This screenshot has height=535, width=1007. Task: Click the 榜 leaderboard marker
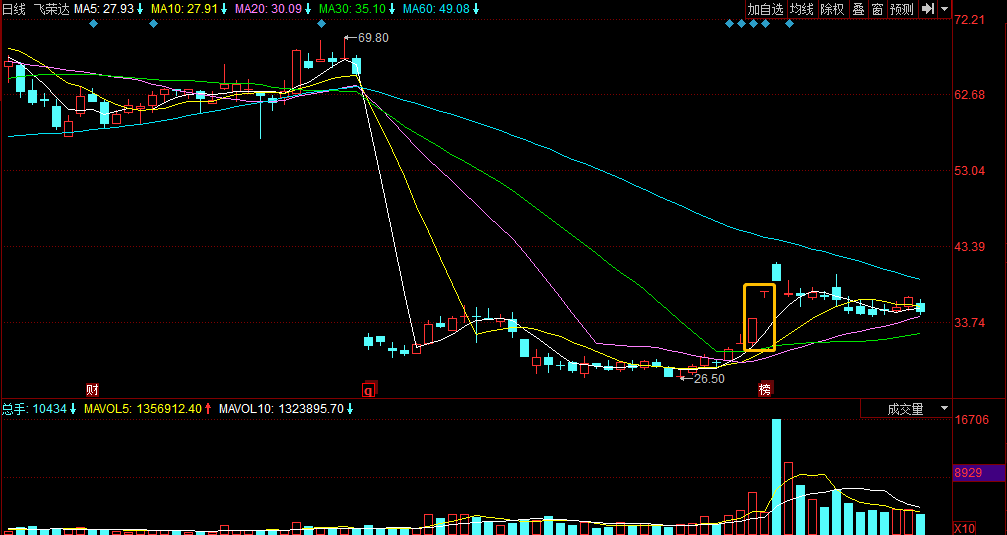(x=764, y=389)
